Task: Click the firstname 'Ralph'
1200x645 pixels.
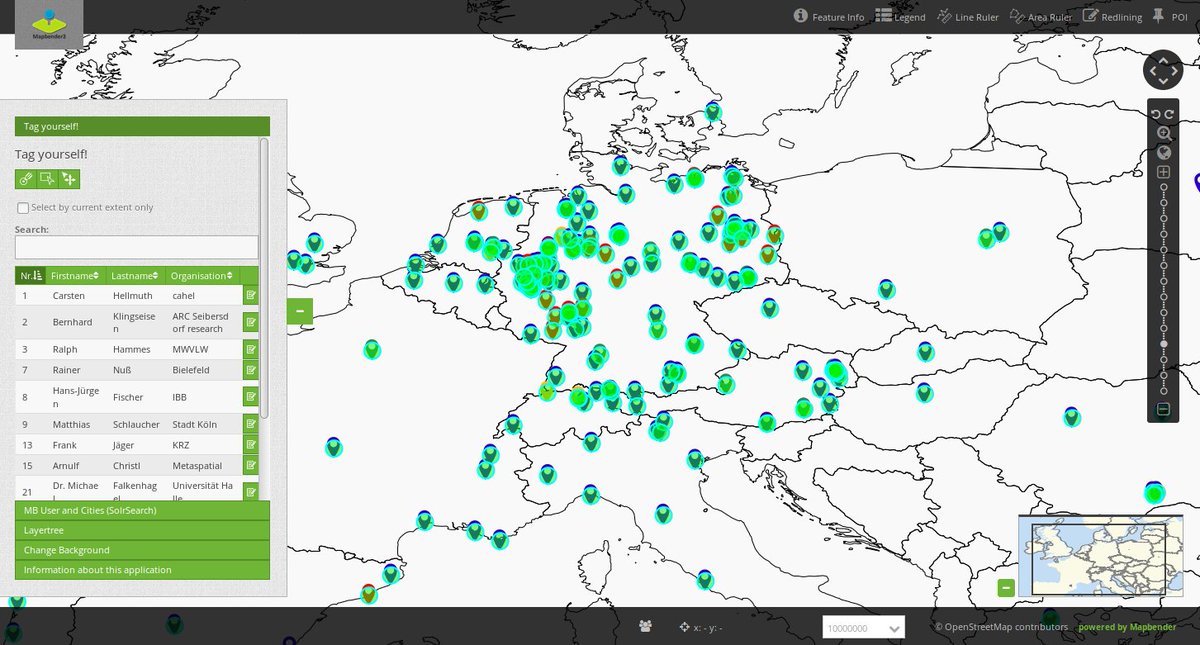Action: (64, 350)
